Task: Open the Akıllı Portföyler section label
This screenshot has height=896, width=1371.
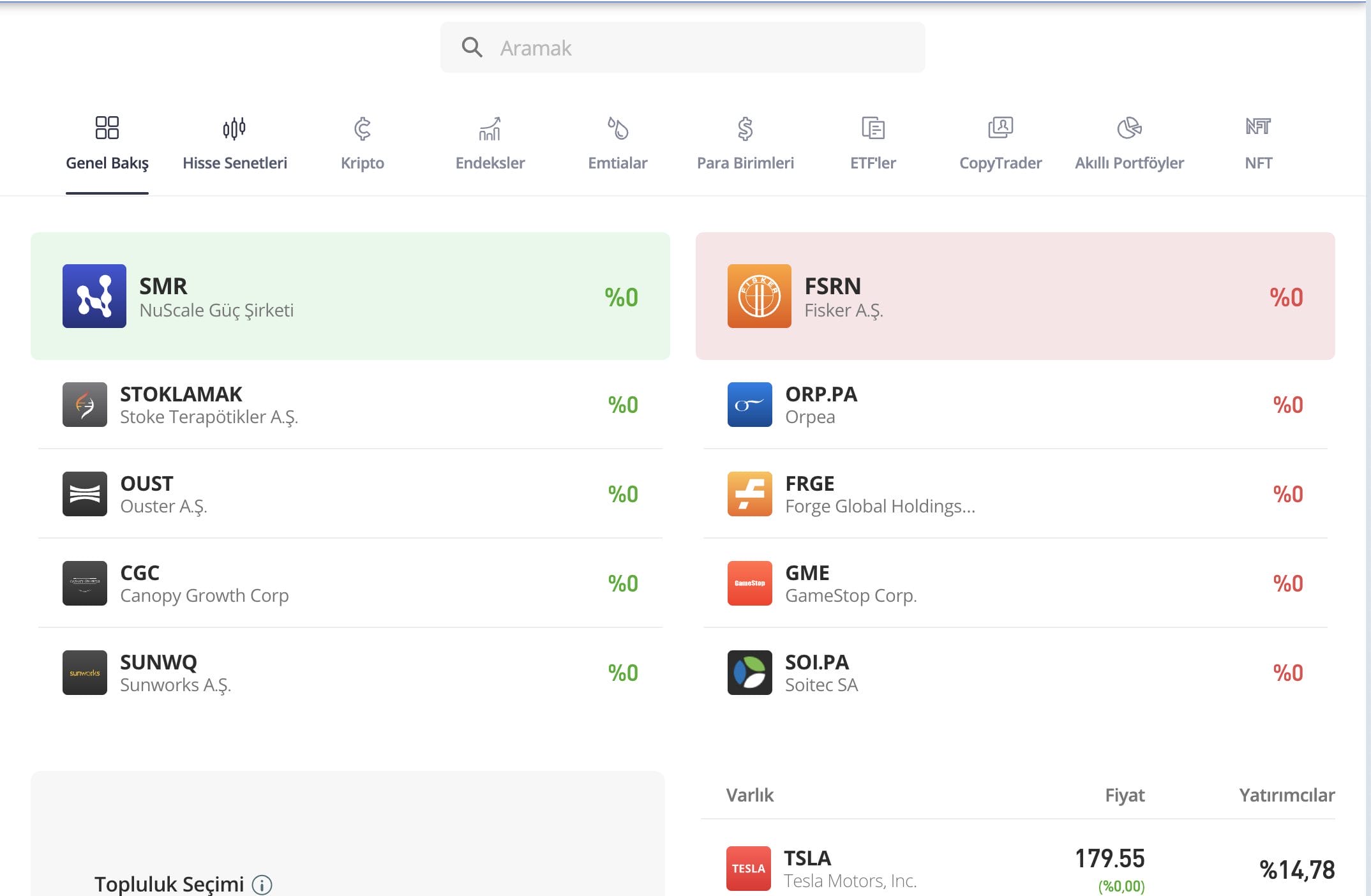Action: [x=1130, y=163]
